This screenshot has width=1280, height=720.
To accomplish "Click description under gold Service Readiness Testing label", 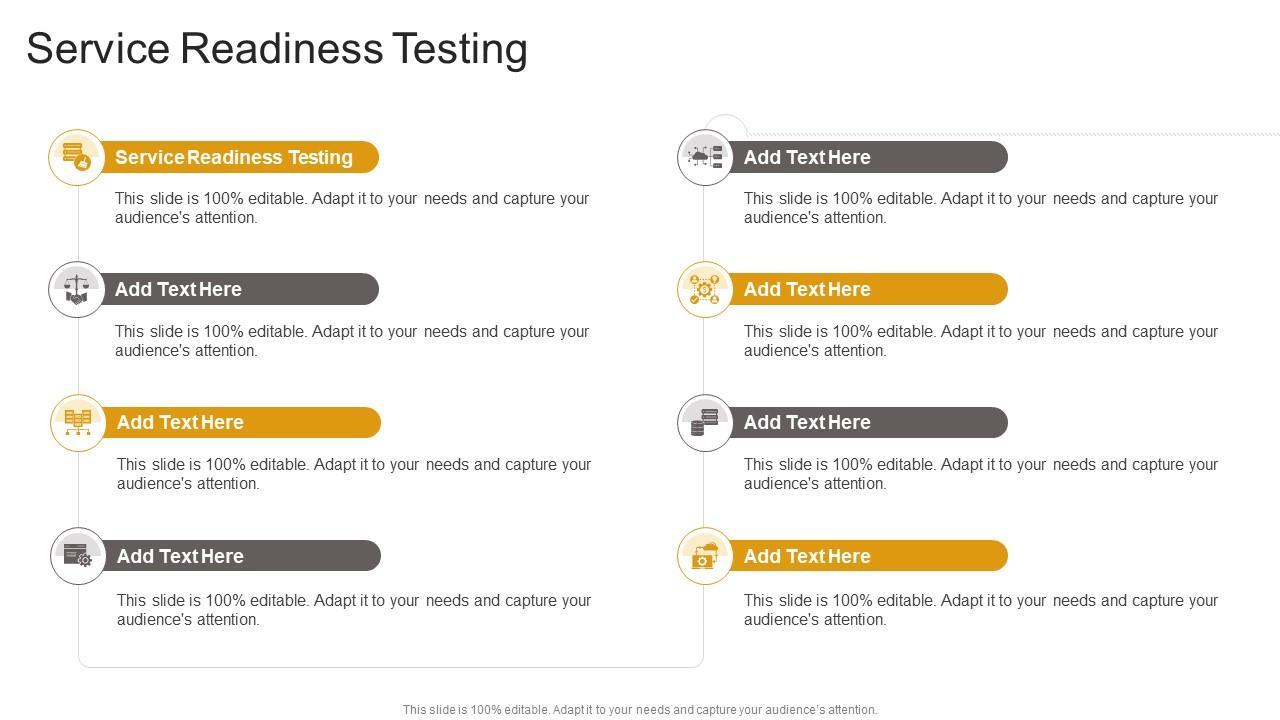I will coord(352,208).
